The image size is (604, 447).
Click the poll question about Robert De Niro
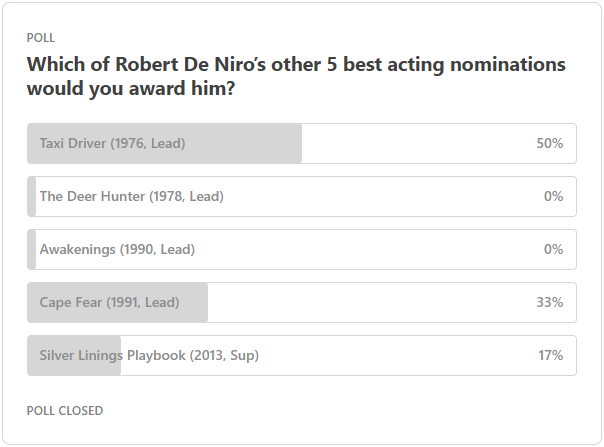point(296,76)
